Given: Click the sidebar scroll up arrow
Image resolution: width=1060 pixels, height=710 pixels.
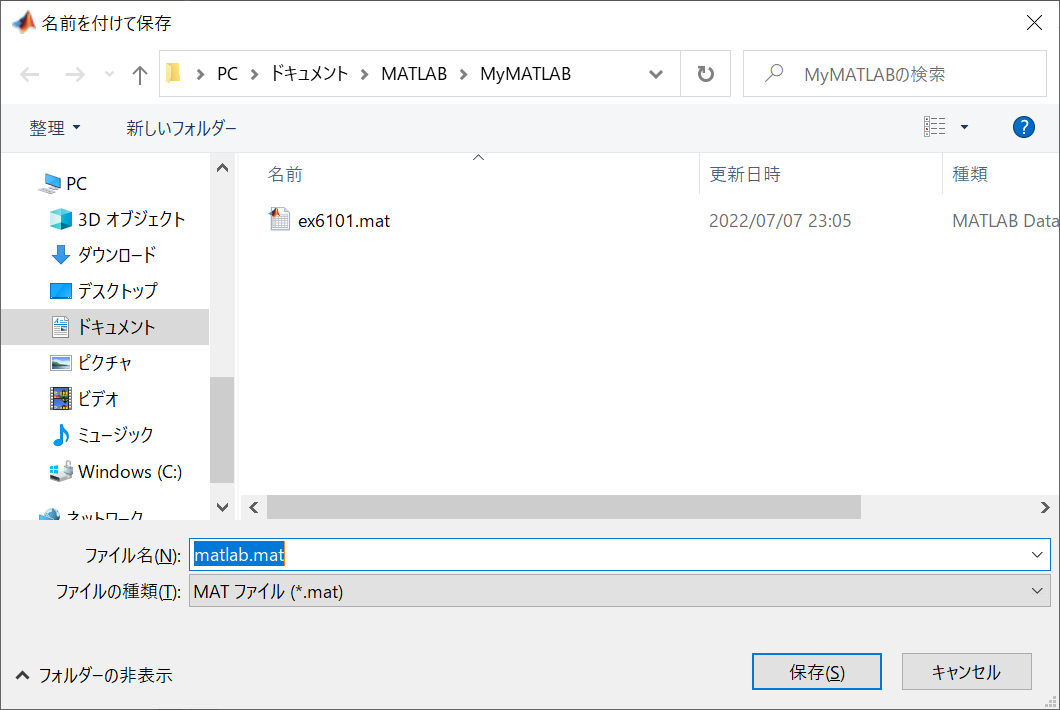Looking at the screenshot, I should pos(222,168).
